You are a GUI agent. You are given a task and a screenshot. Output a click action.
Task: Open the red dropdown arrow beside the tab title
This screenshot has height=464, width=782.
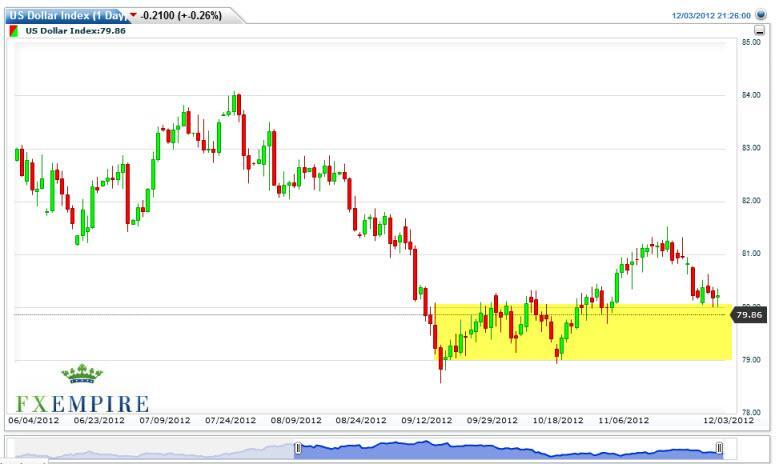pos(133,15)
